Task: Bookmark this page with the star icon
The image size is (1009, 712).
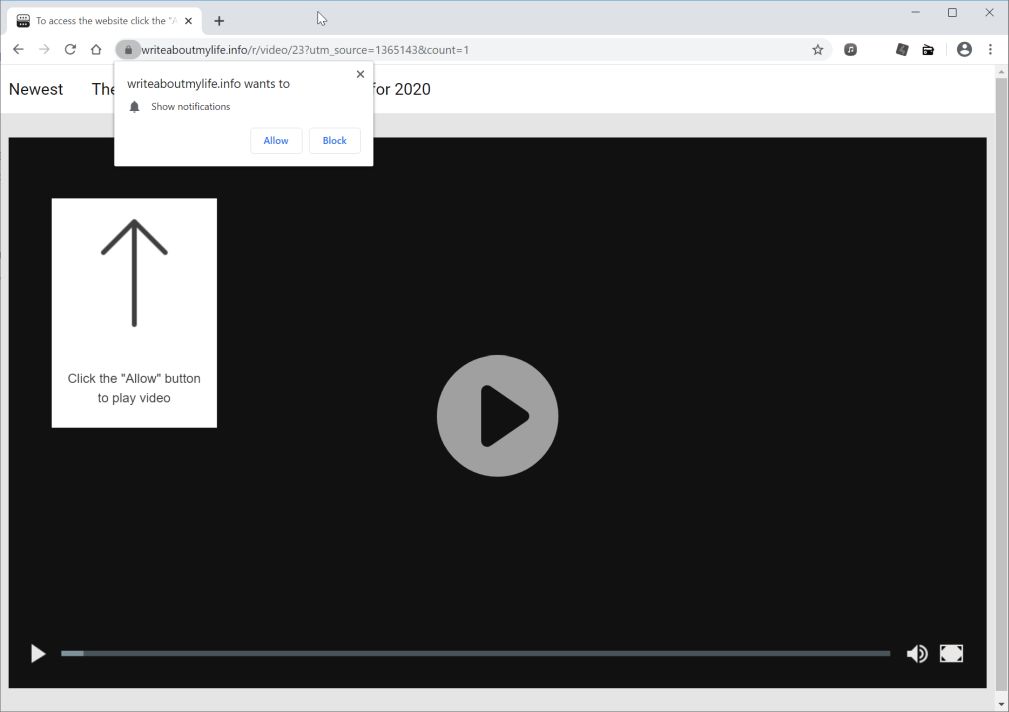Action: click(817, 50)
